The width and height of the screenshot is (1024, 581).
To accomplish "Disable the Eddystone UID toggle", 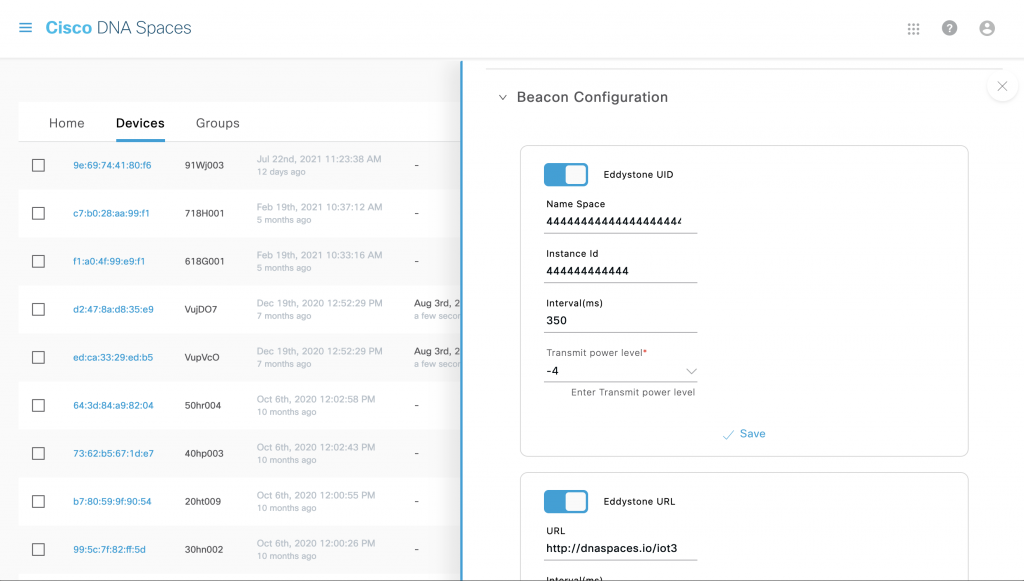I will coord(566,174).
